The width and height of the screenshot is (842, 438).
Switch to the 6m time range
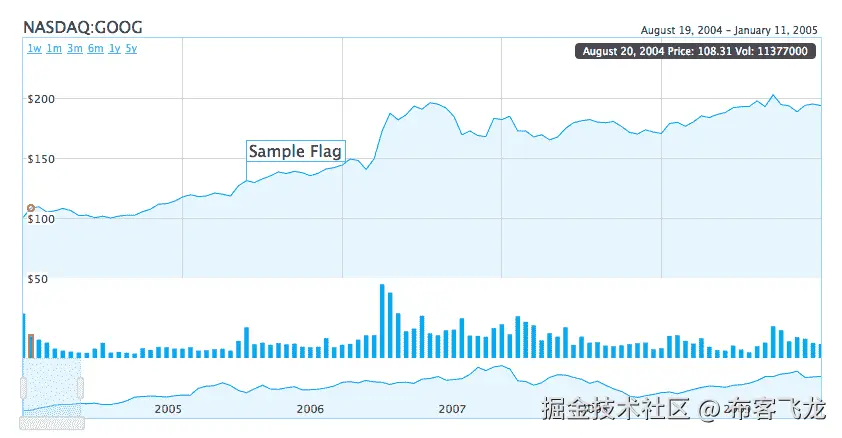[x=96, y=48]
